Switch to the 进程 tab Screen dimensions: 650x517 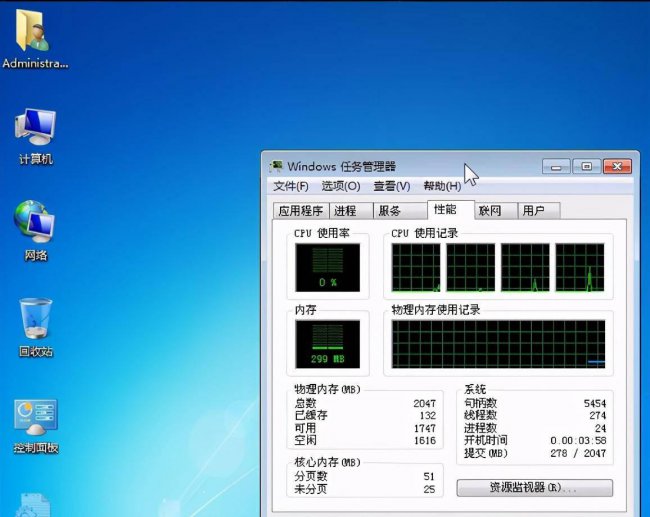pyautogui.click(x=351, y=211)
